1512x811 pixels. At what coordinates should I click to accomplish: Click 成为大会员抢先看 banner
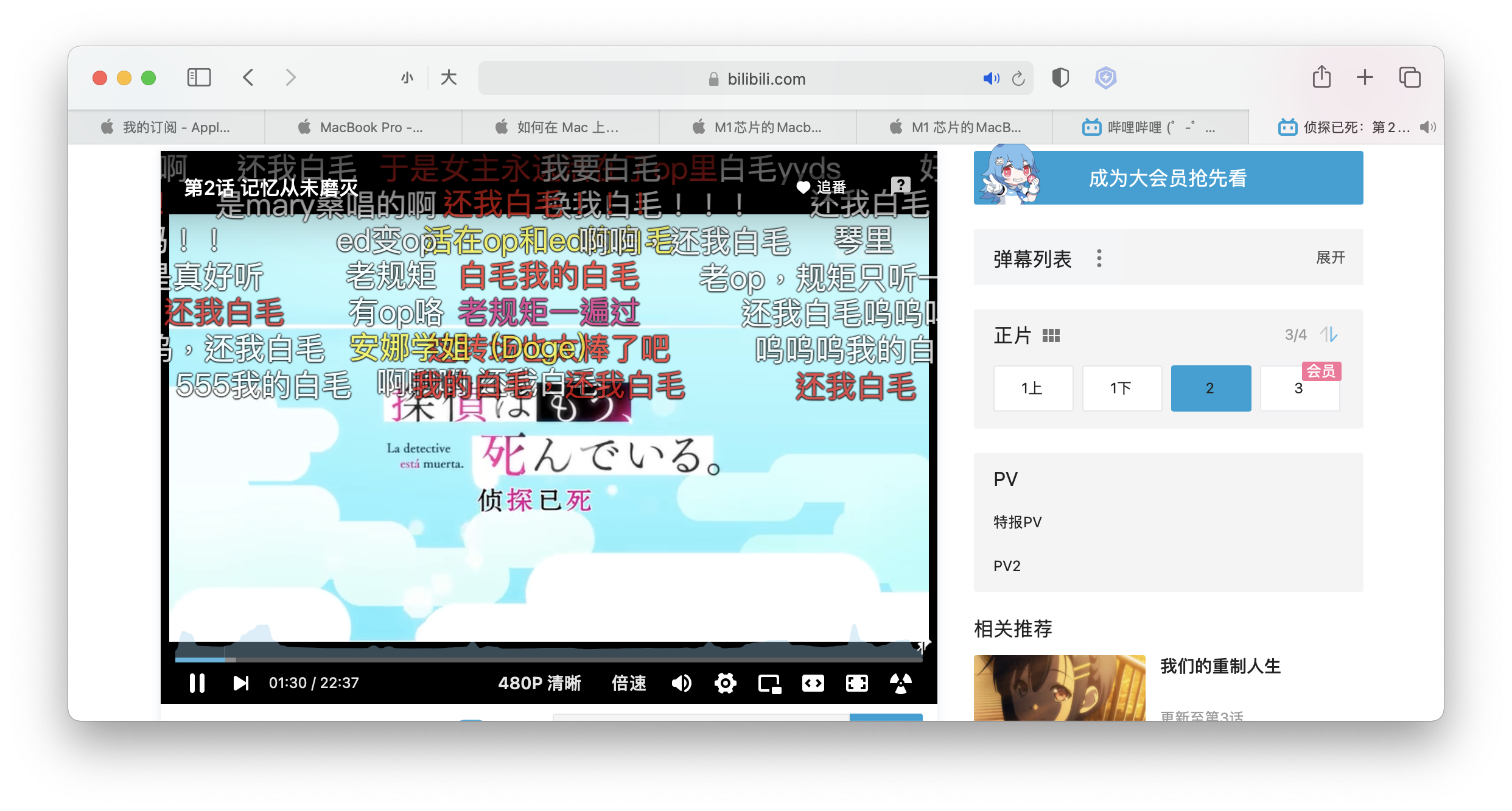pyautogui.click(x=1167, y=178)
